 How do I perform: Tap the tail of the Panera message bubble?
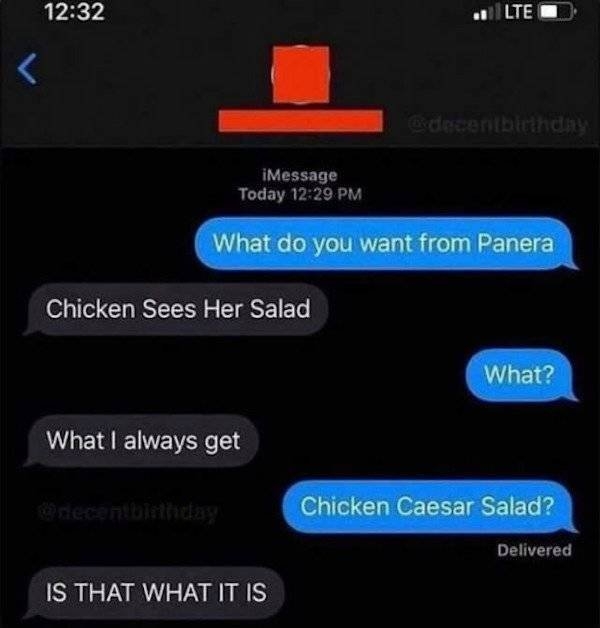(572, 264)
